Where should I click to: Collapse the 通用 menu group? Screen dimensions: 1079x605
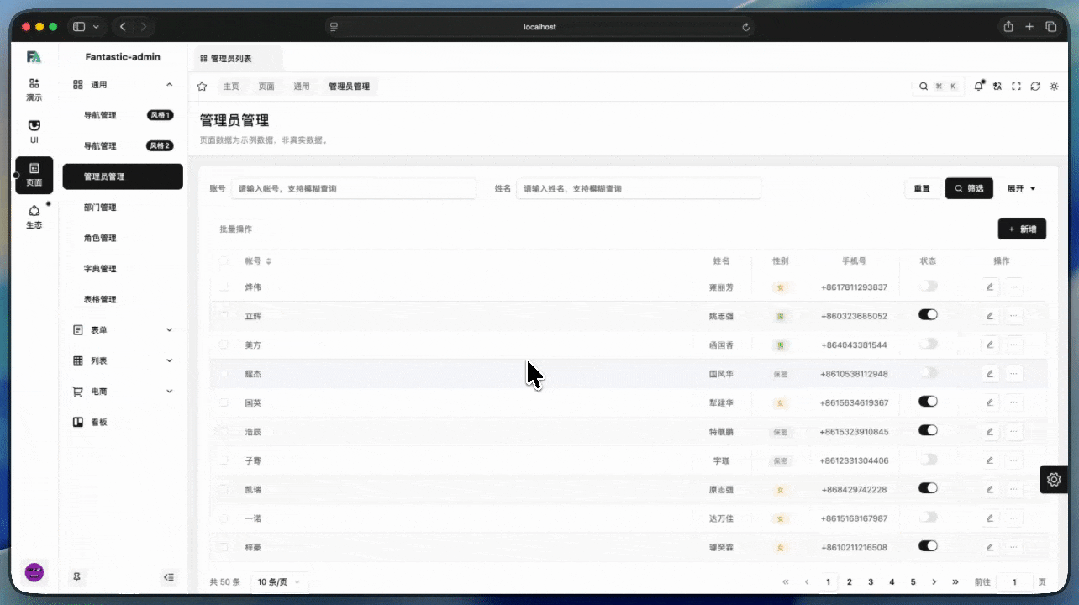tap(122, 85)
